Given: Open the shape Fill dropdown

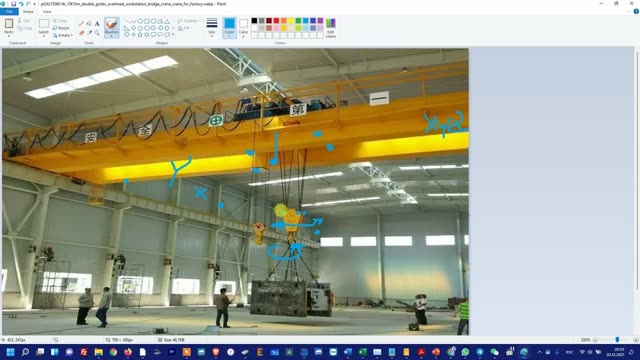Looking at the screenshot, I should (185, 28).
